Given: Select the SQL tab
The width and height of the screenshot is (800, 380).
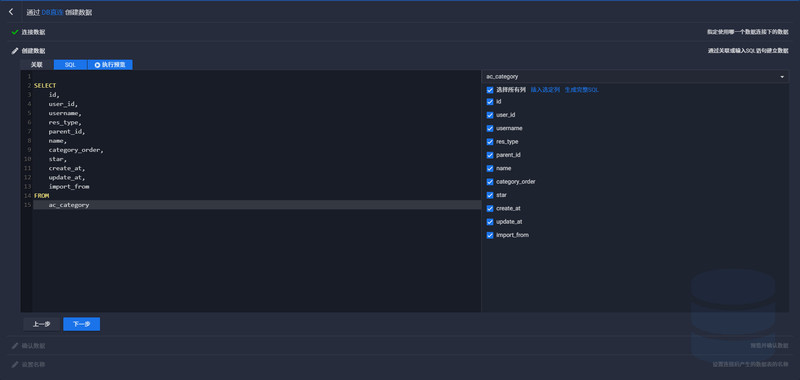Looking at the screenshot, I should click(70, 65).
